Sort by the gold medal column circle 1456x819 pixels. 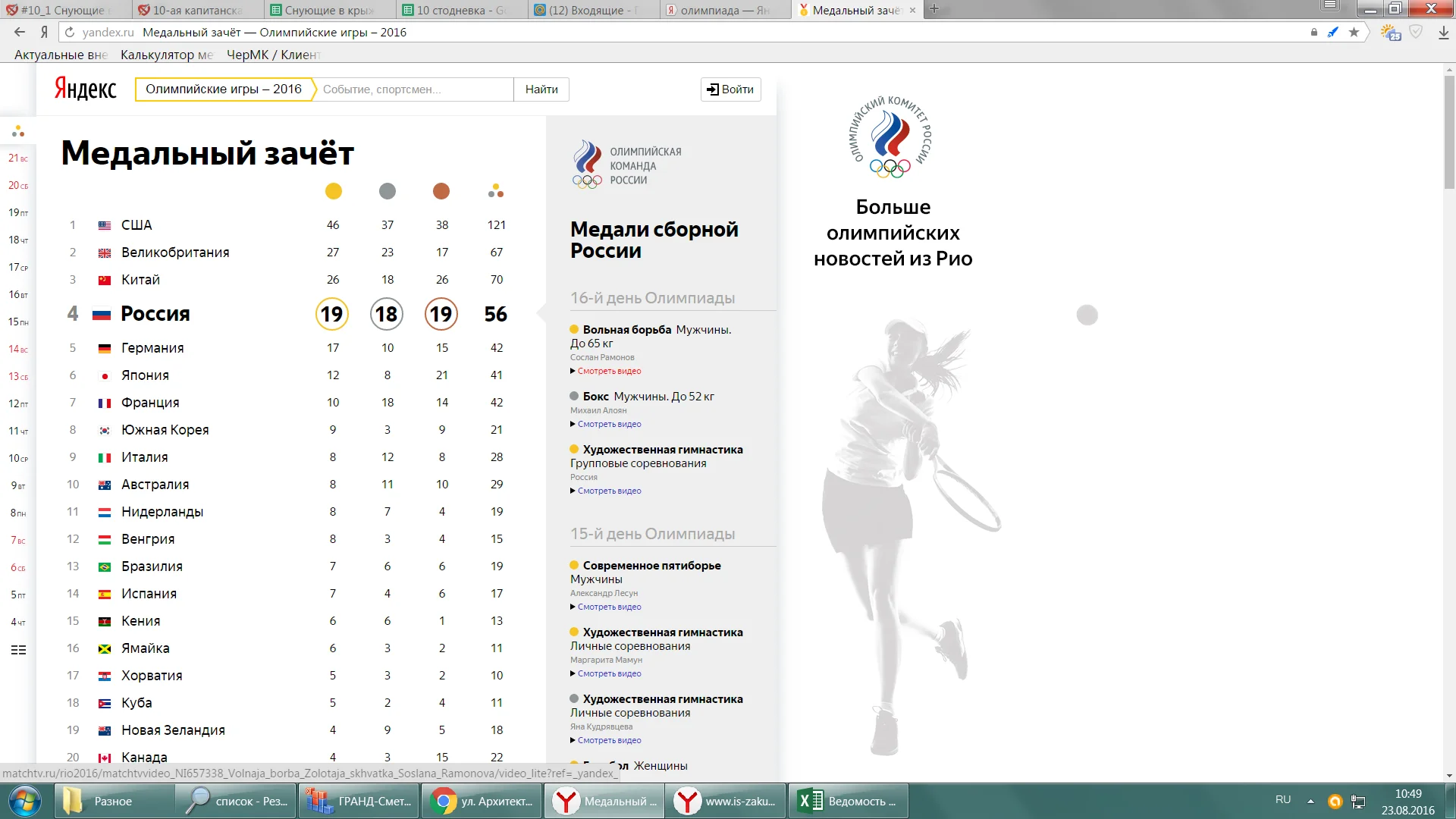[333, 191]
